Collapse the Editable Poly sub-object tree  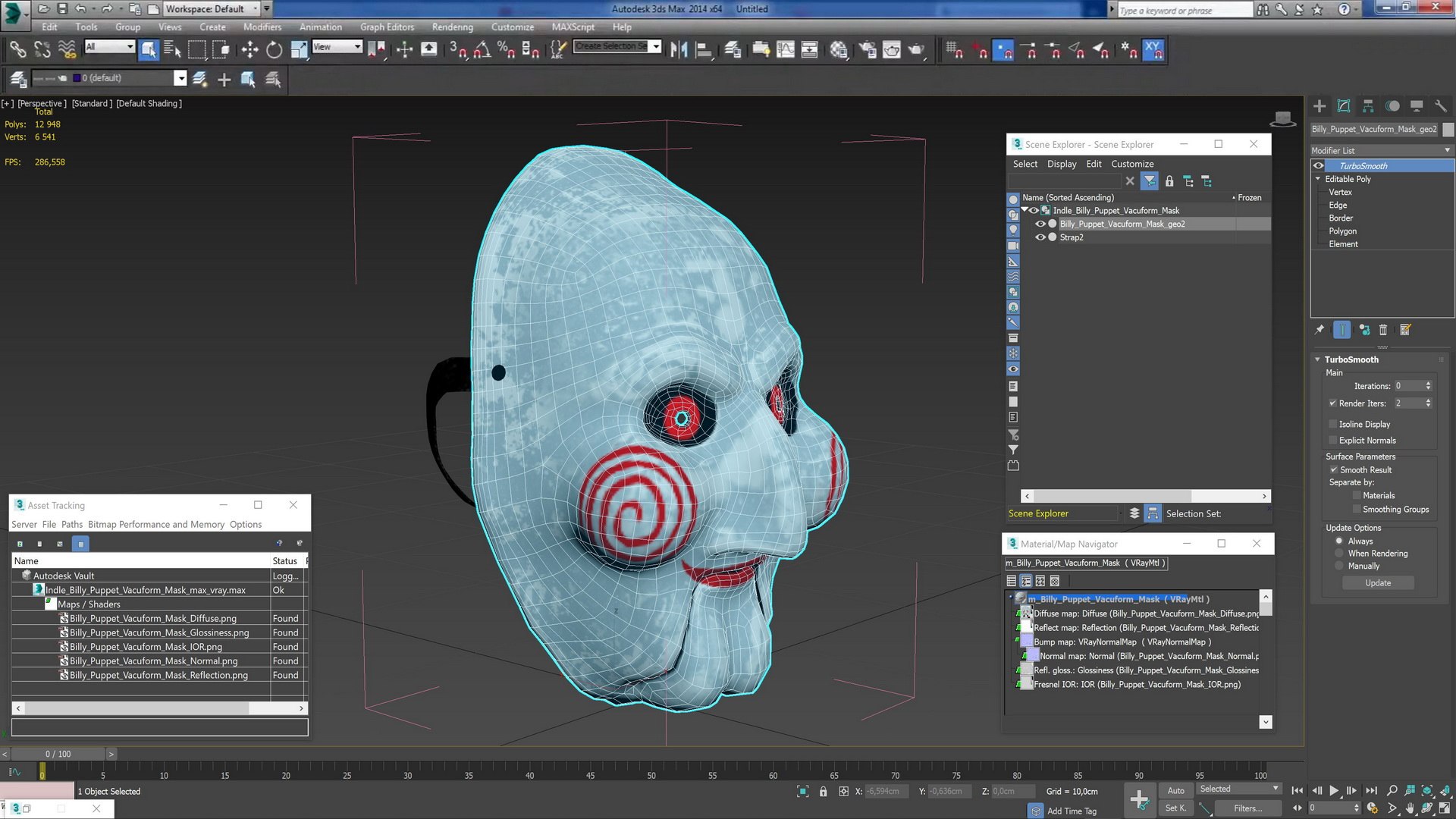point(1318,179)
